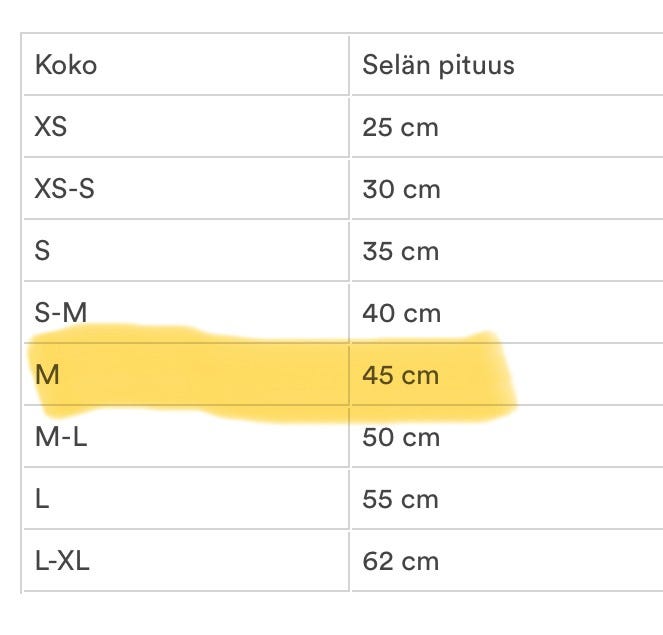Click the 55 cm length value

click(400, 499)
